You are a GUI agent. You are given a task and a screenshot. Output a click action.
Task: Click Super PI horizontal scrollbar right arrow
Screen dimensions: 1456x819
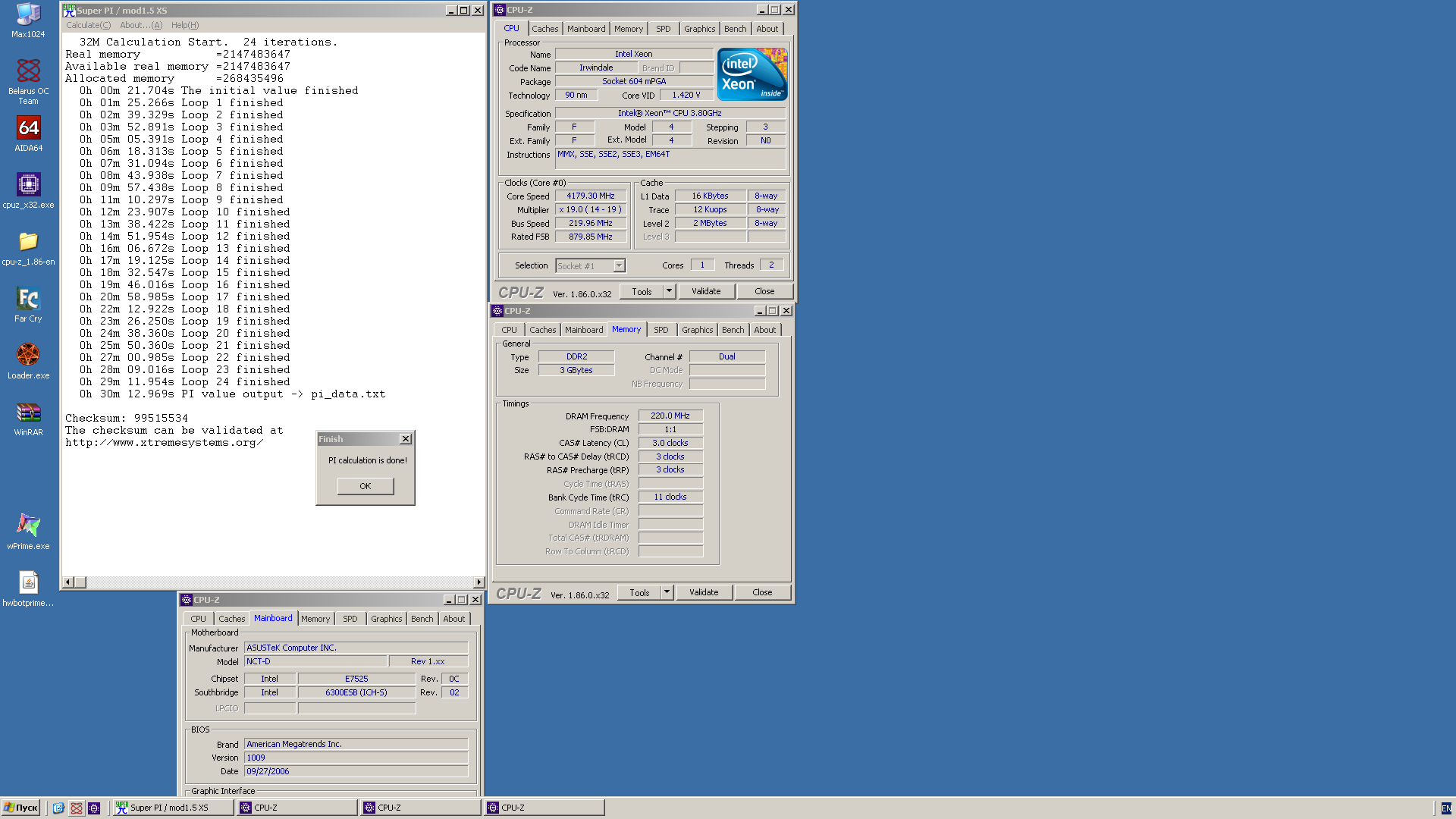[479, 582]
